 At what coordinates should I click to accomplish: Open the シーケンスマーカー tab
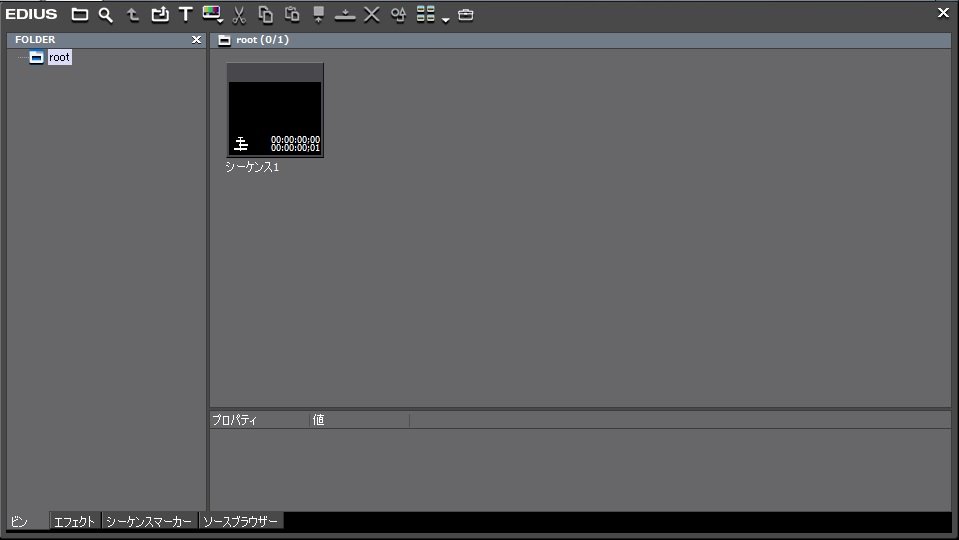point(150,521)
